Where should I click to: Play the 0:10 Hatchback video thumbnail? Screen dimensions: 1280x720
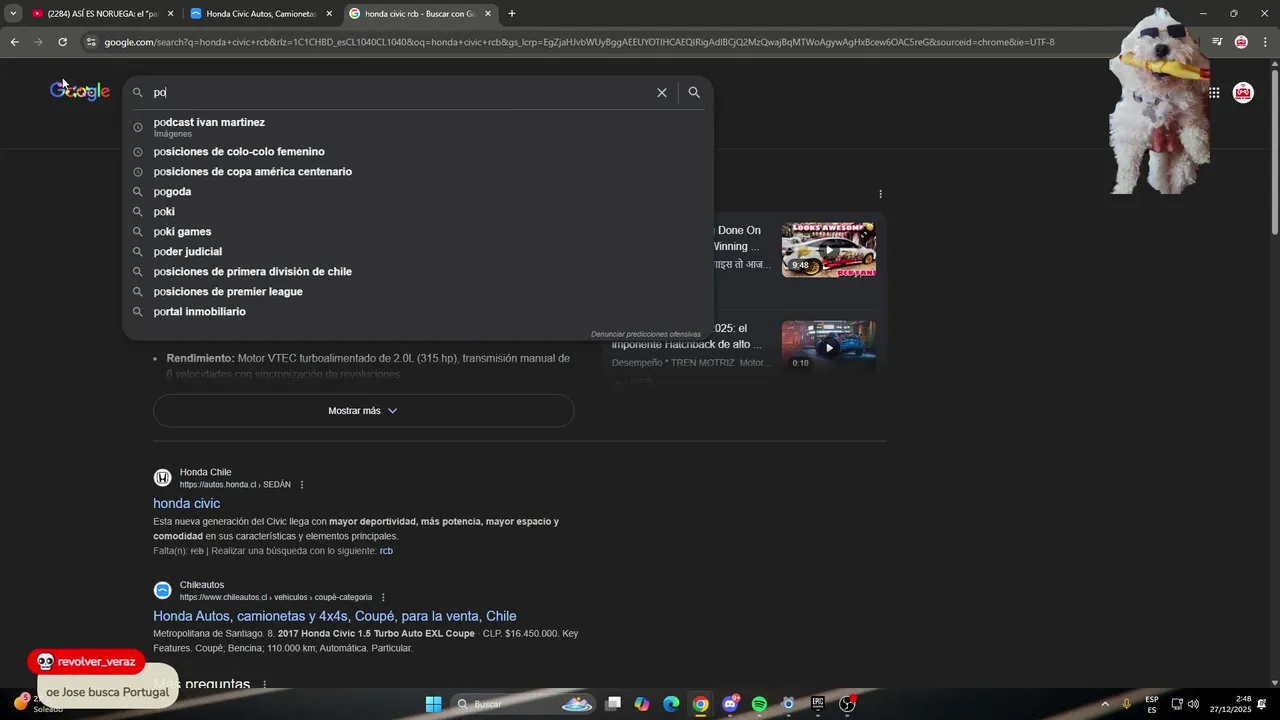pyautogui.click(x=828, y=346)
